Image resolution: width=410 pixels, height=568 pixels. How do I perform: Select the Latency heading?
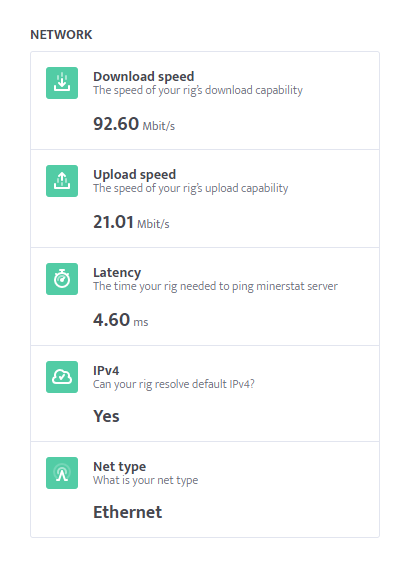117,272
